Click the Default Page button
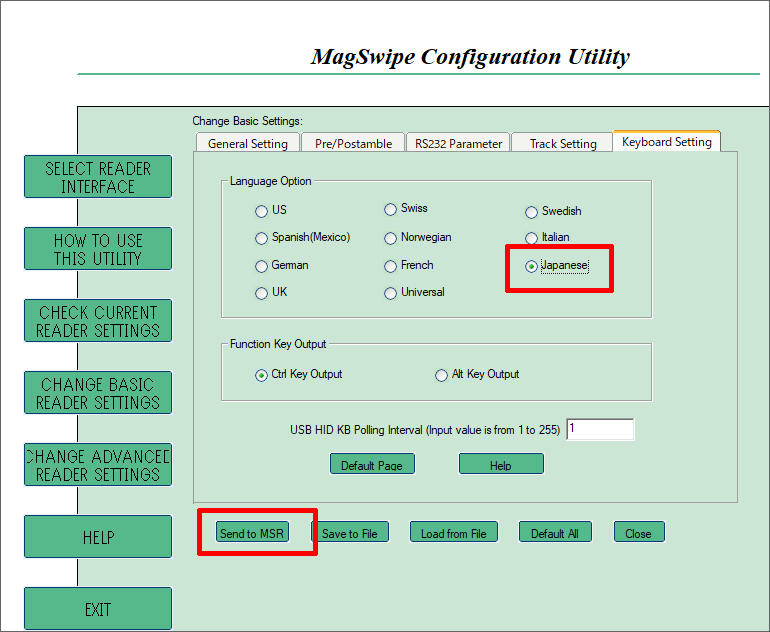Image resolution: width=770 pixels, height=632 pixels. (x=372, y=464)
